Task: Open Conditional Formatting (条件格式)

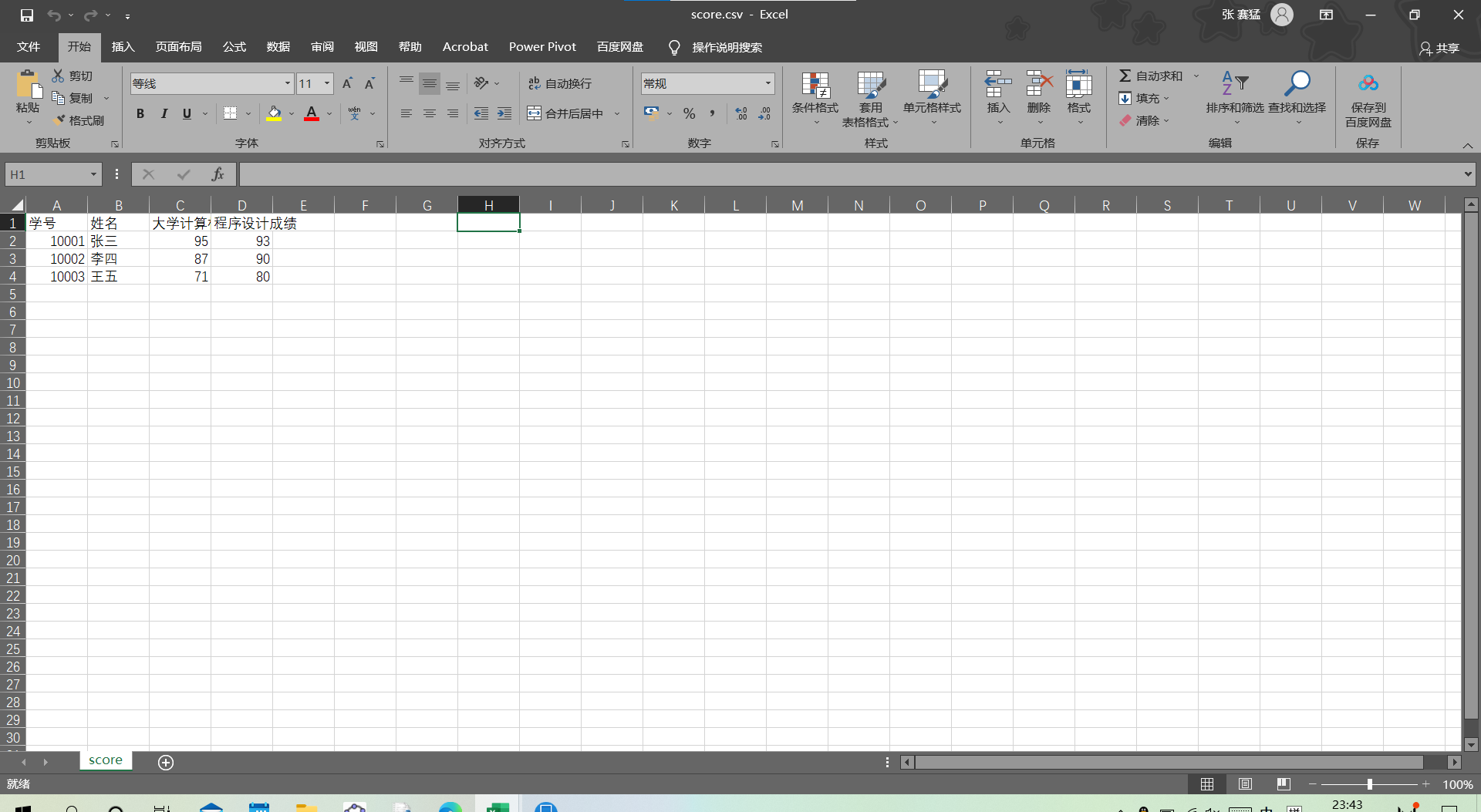Action: tap(815, 99)
